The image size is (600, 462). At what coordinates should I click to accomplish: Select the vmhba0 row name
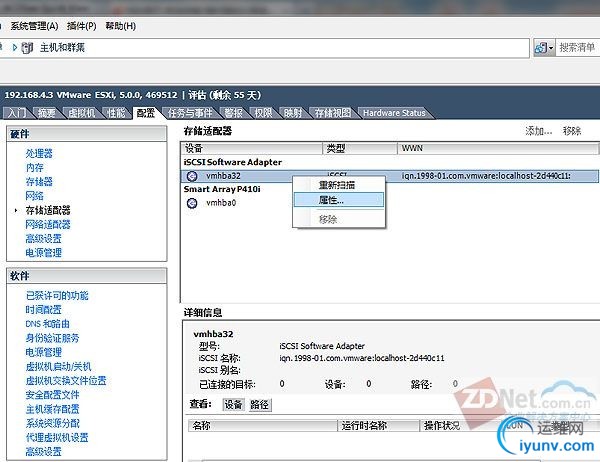click(221, 203)
